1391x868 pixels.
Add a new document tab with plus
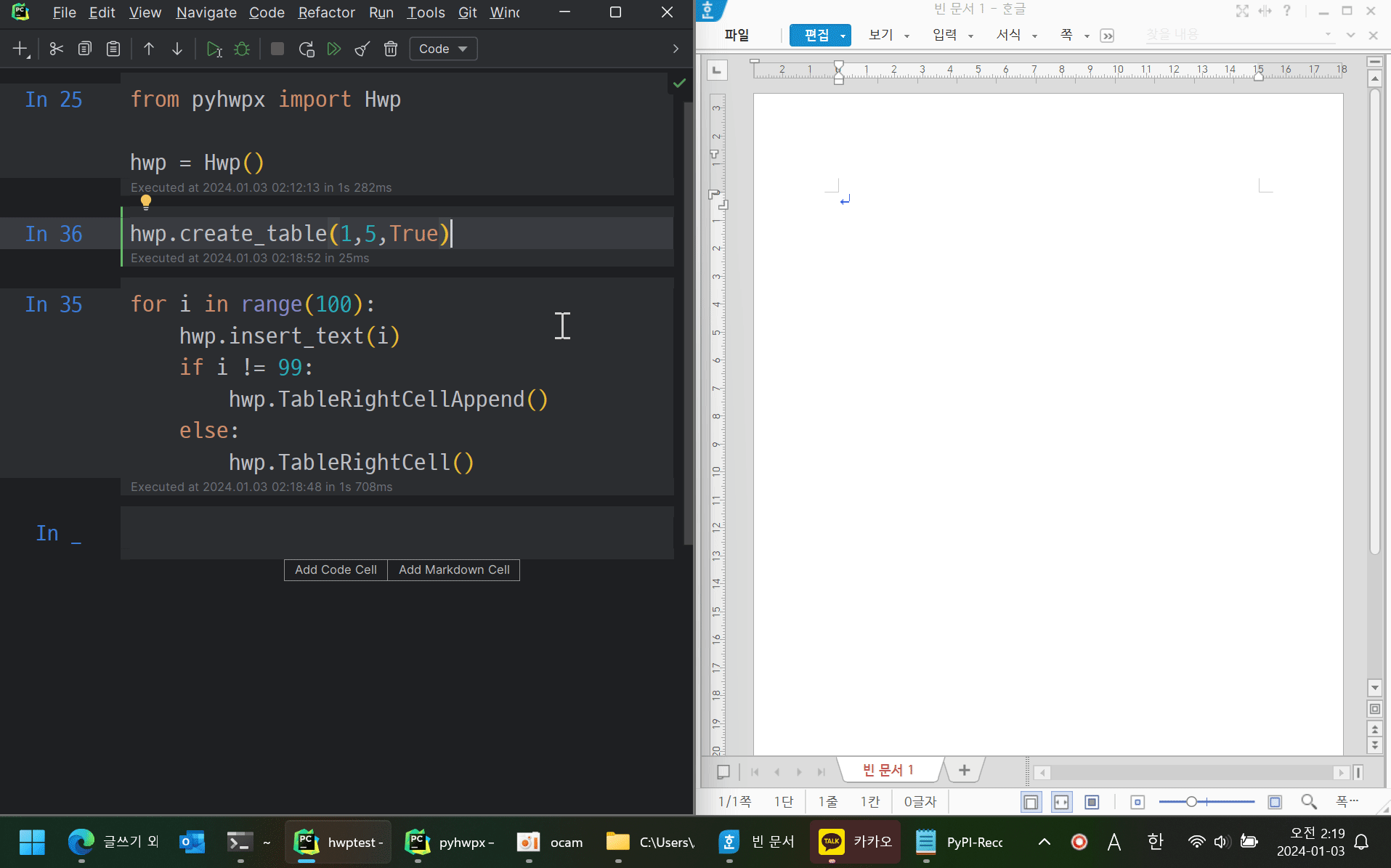(964, 770)
